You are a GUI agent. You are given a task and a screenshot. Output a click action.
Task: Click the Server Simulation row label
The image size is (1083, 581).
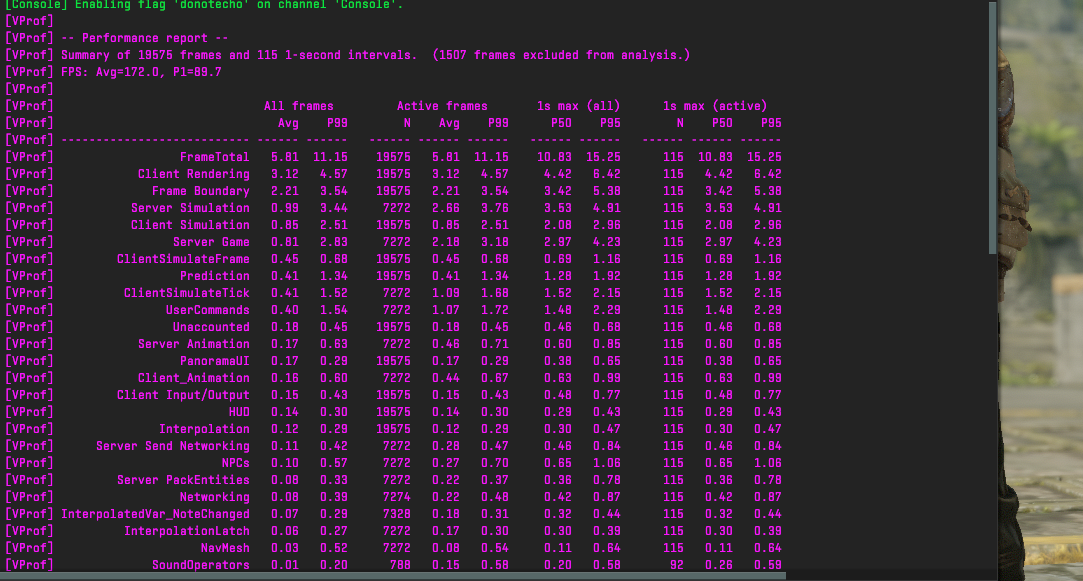pos(190,208)
